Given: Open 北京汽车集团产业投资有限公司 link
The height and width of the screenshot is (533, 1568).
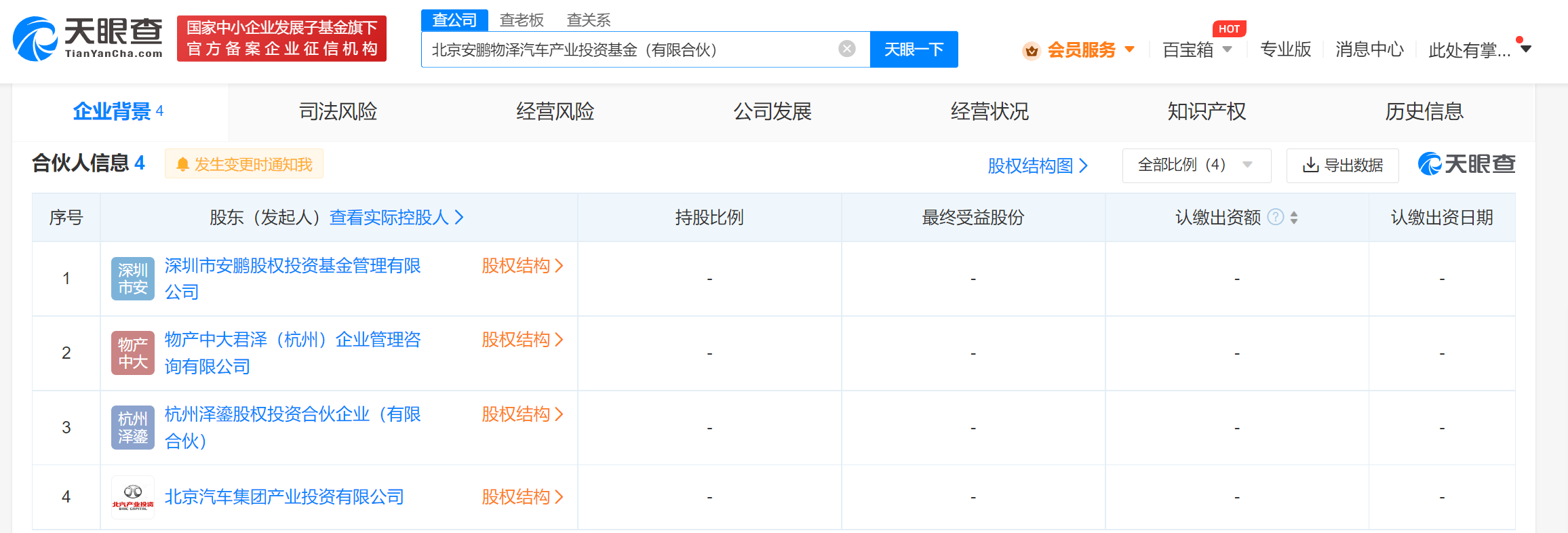Looking at the screenshot, I should point(284,497).
